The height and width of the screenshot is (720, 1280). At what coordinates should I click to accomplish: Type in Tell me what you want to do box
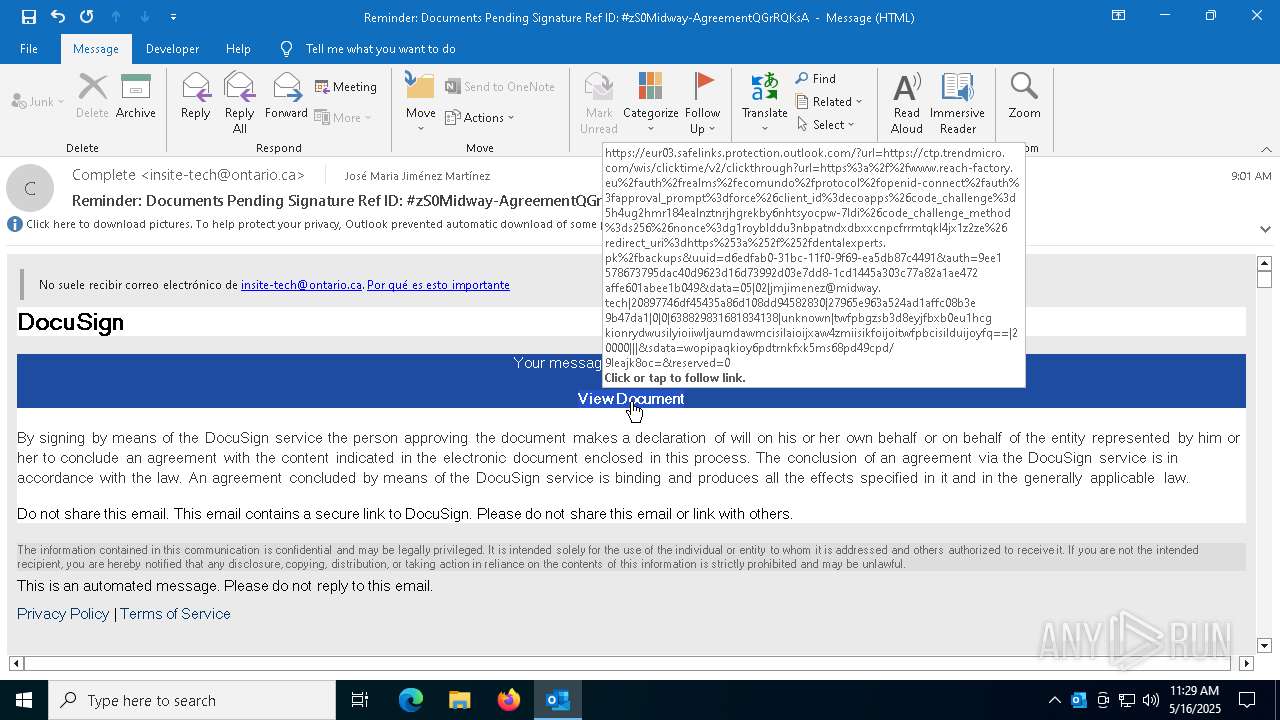[380, 49]
